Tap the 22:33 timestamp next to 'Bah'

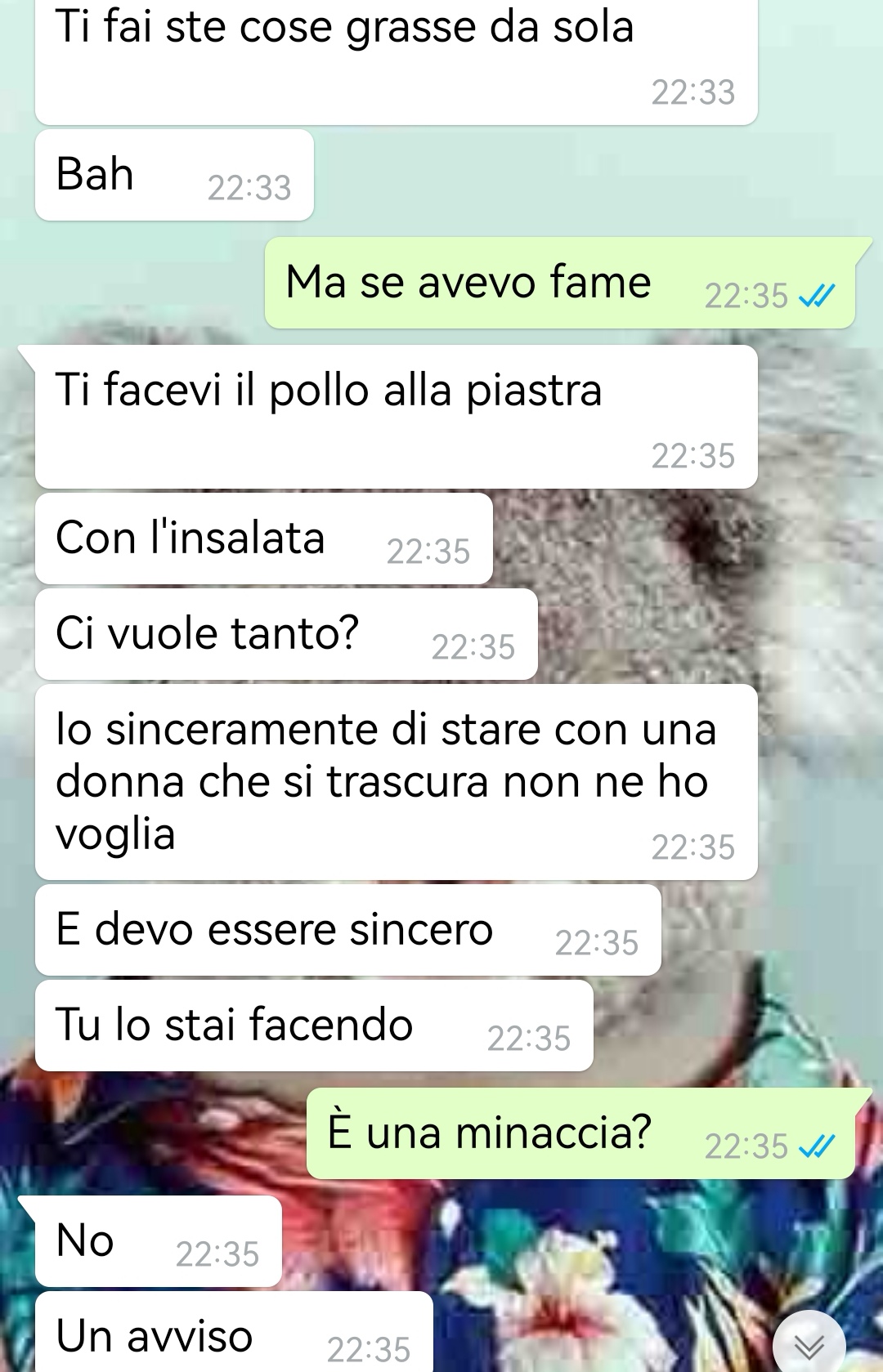(249, 188)
